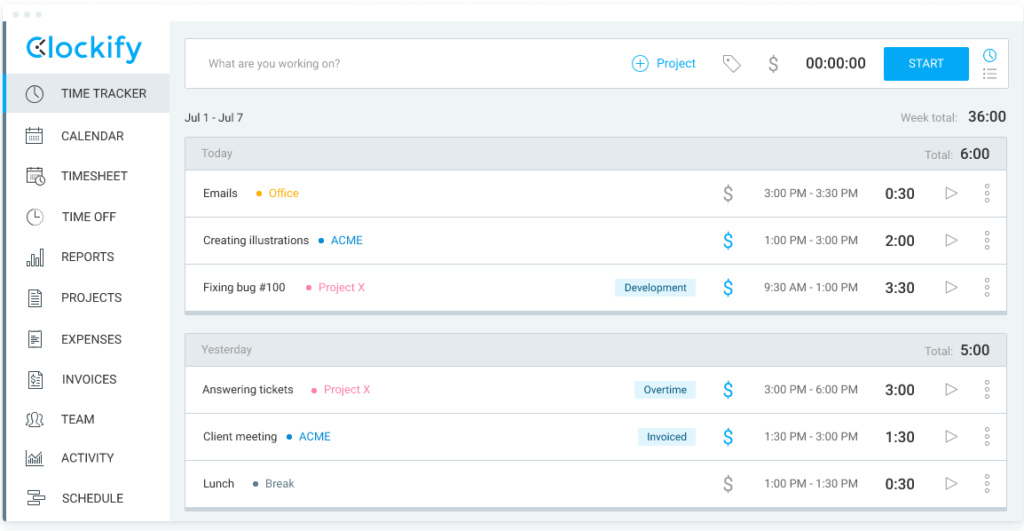Open Invoices from the sidebar

click(x=89, y=379)
